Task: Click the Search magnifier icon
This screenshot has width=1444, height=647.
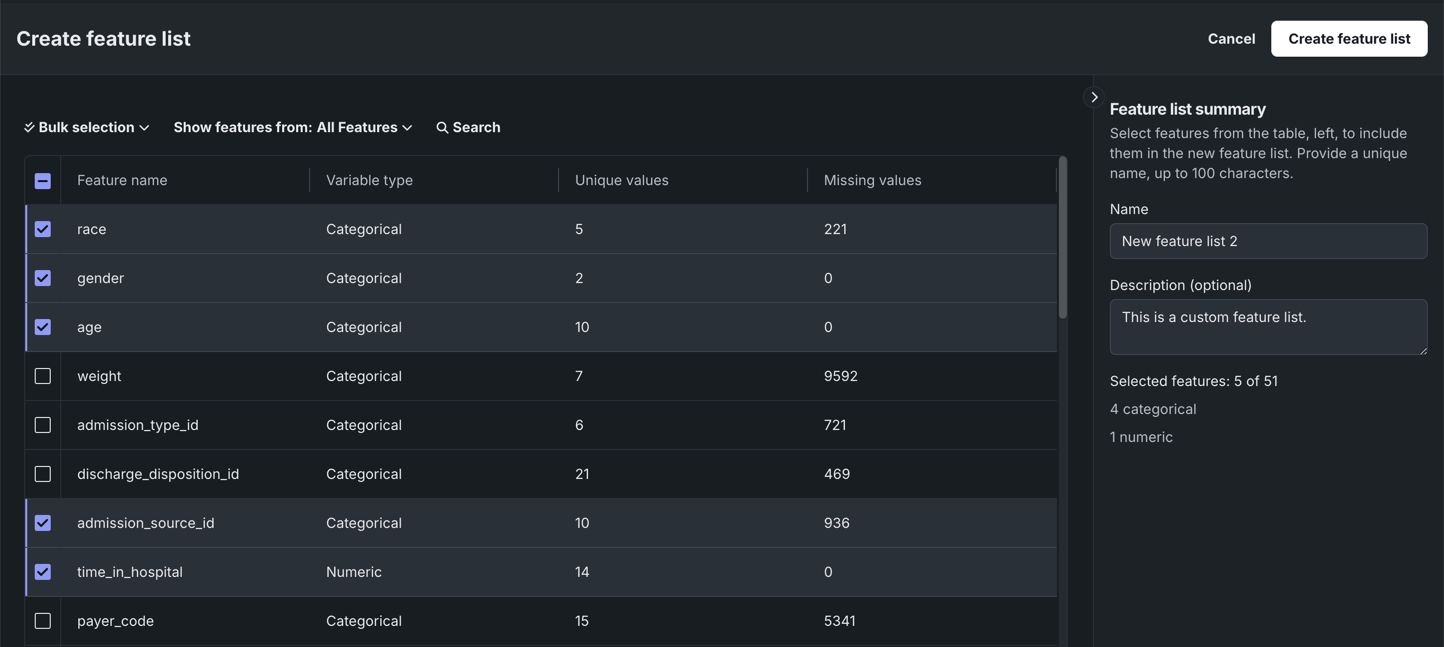Action: point(442,128)
